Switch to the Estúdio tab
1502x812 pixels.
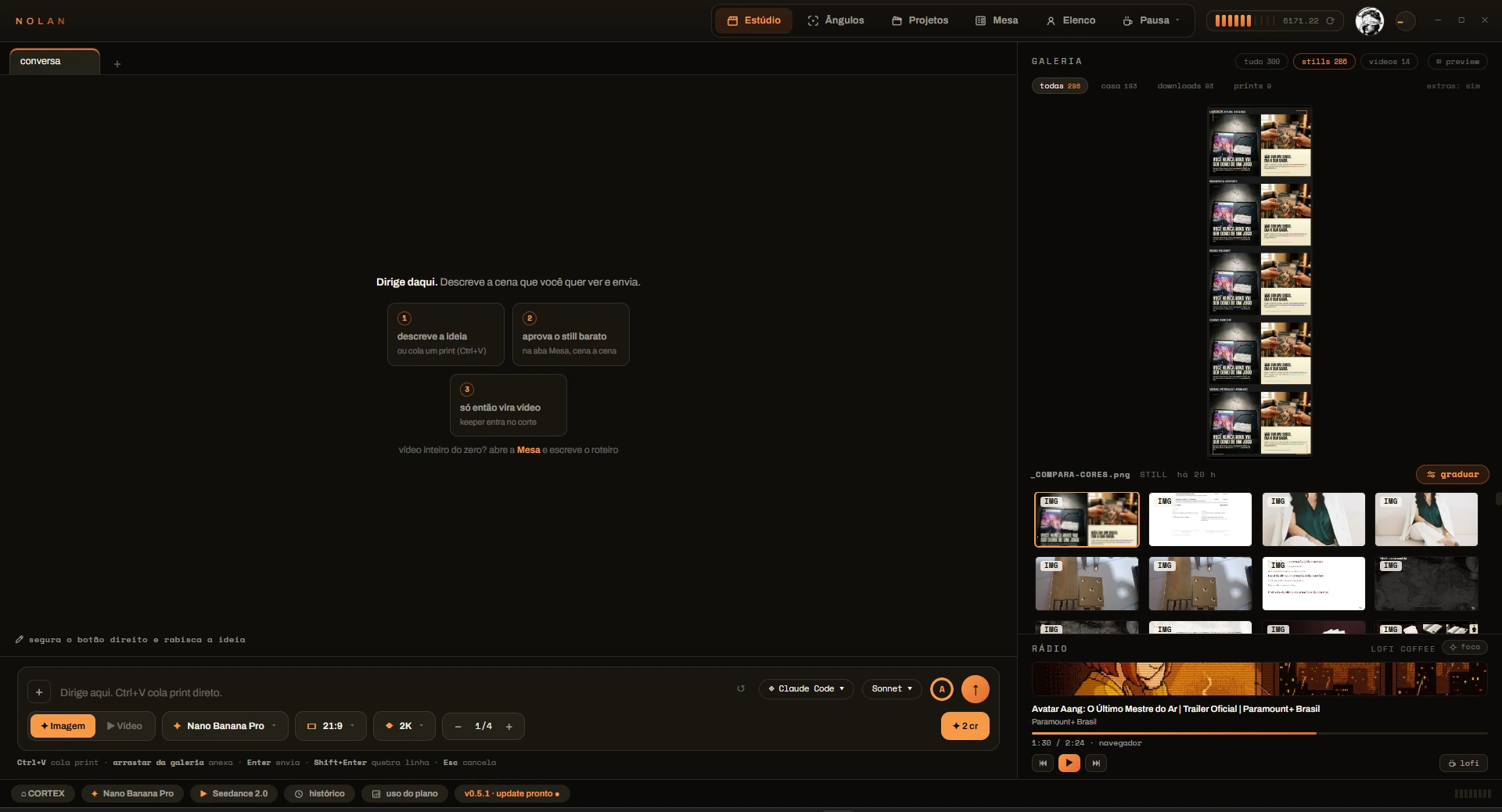(754, 20)
